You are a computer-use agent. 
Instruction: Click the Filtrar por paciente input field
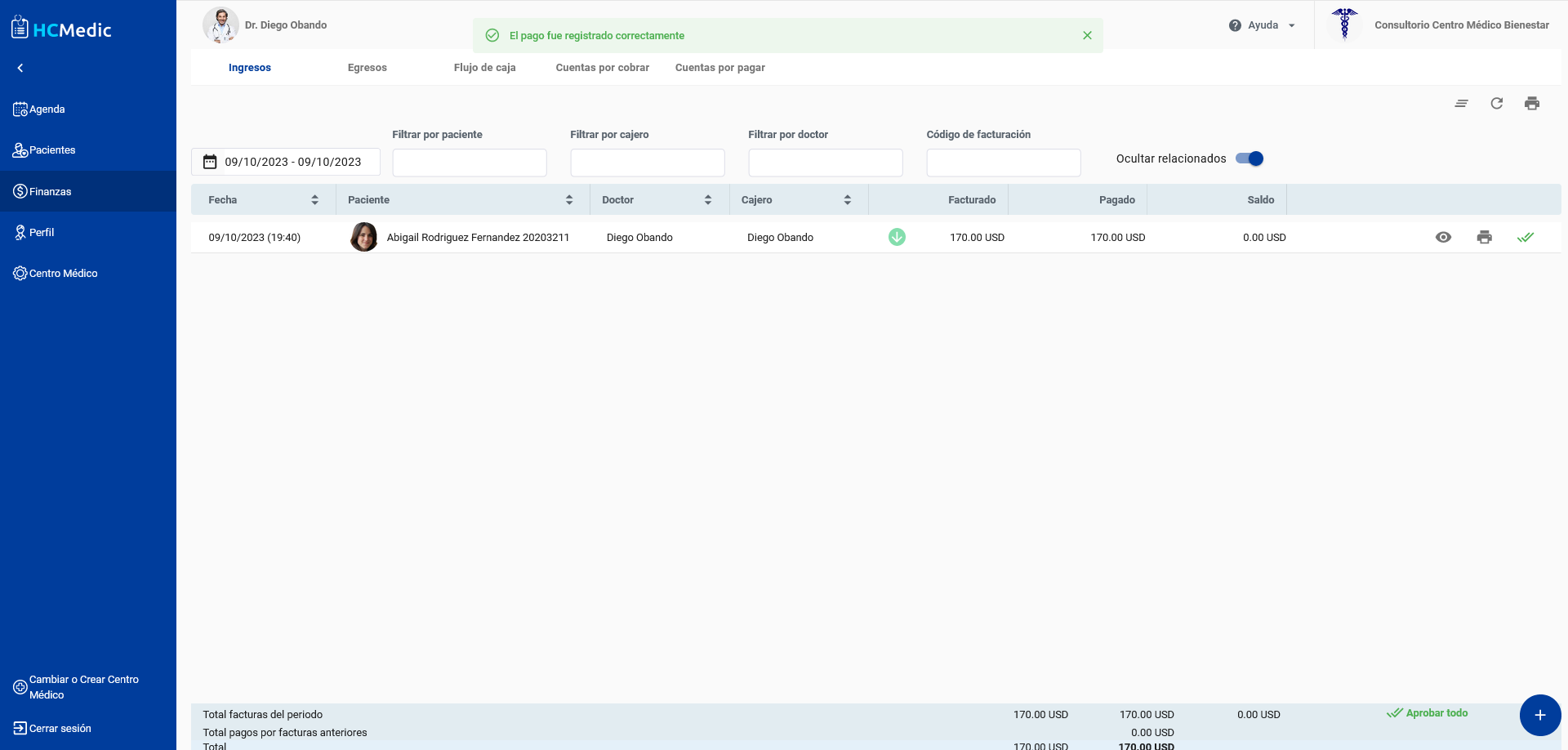click(469, 163)
